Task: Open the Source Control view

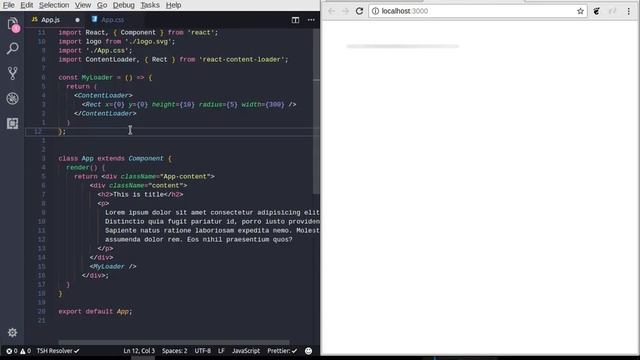Action: (13, 73)
